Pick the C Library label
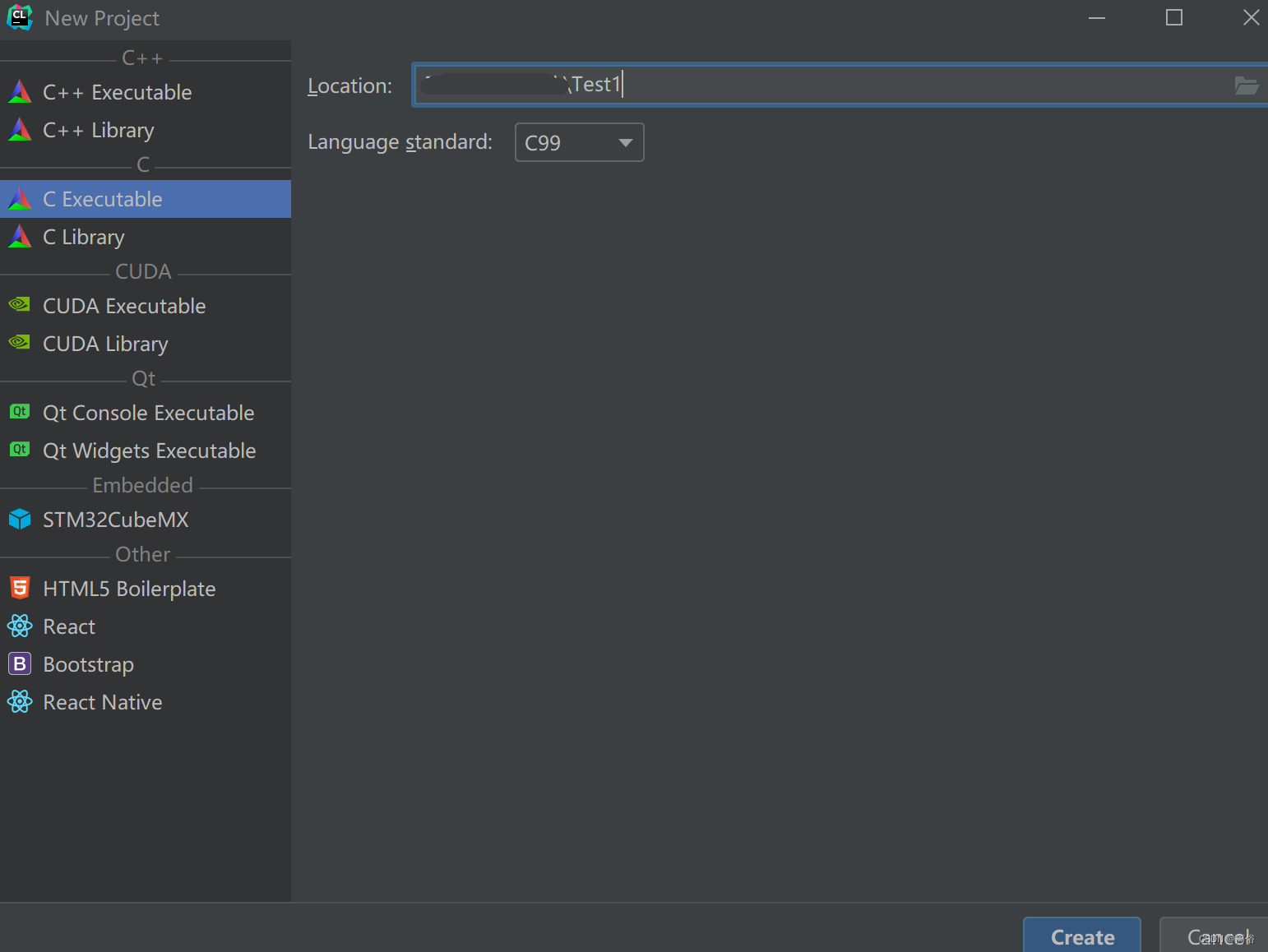The image size is (1268, 952). pyautogui.click(x=84, y=237)
